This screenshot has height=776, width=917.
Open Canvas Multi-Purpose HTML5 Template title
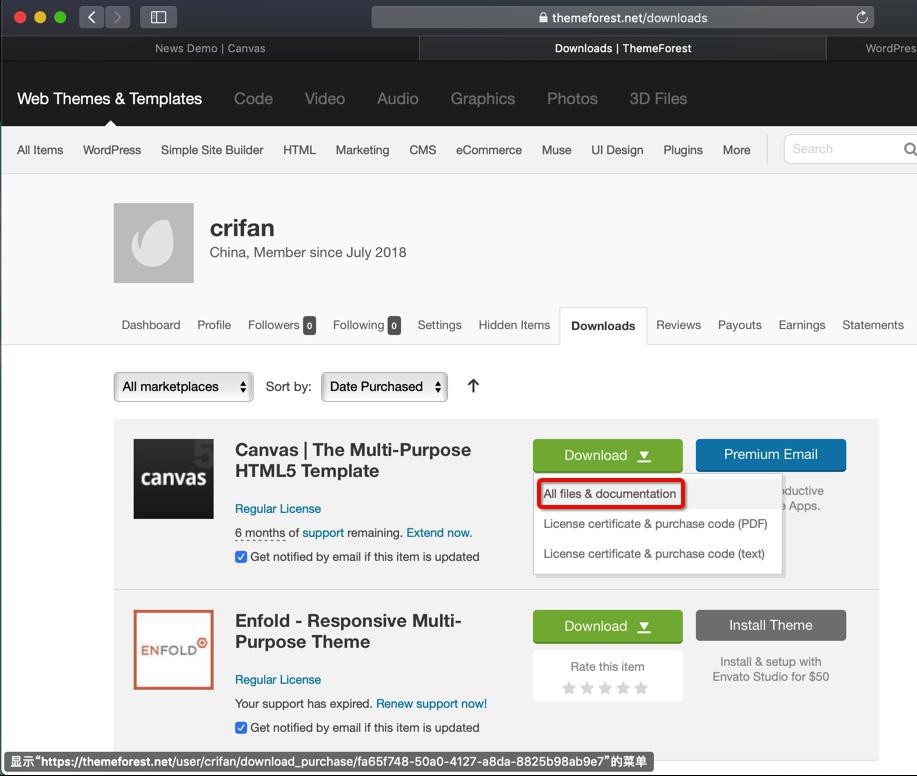pyautogui.click(x=353, y=460)
